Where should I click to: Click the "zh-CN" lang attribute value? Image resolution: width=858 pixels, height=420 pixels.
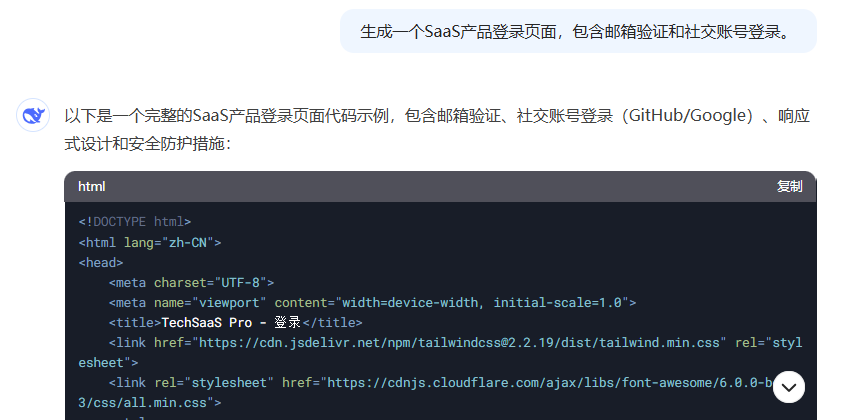click(x=188, y=242)
